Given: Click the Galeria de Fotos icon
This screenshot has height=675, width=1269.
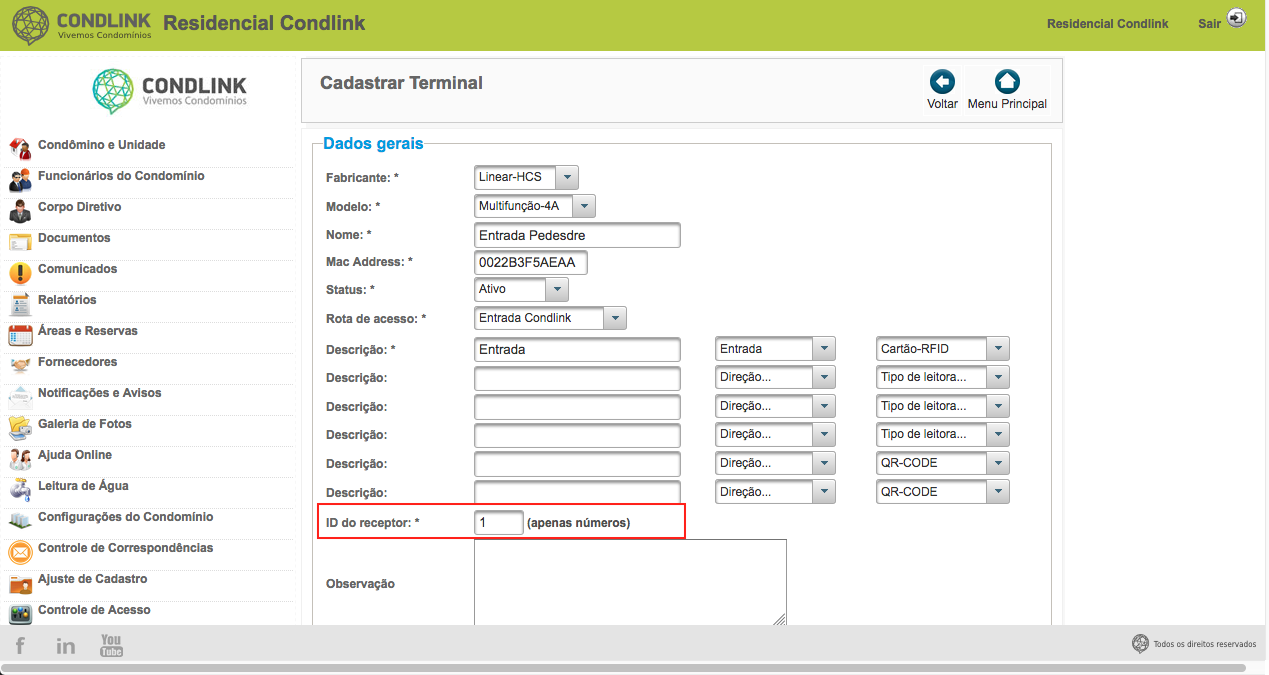Looking at the screenshot, I should click(x=20, y=428).
